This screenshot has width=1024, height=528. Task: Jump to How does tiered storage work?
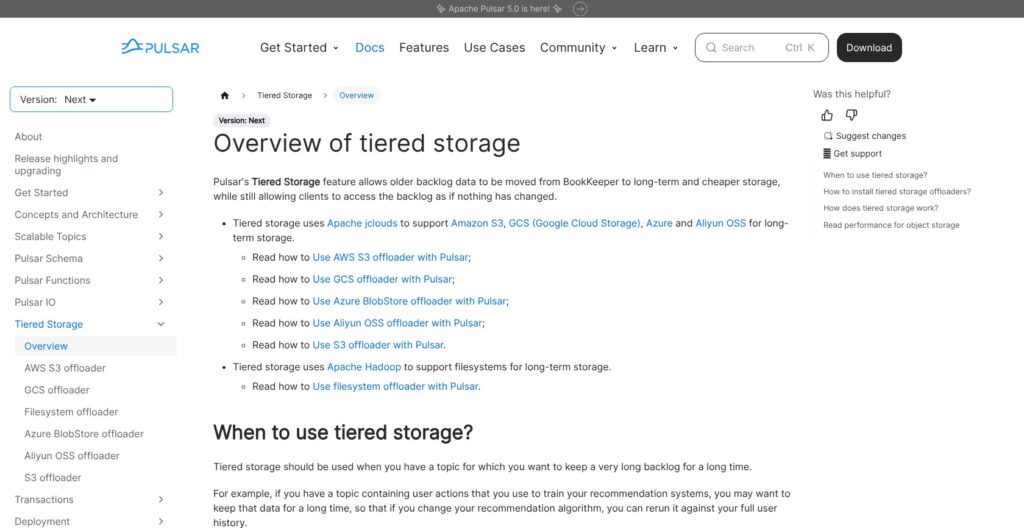pos(880,208)
